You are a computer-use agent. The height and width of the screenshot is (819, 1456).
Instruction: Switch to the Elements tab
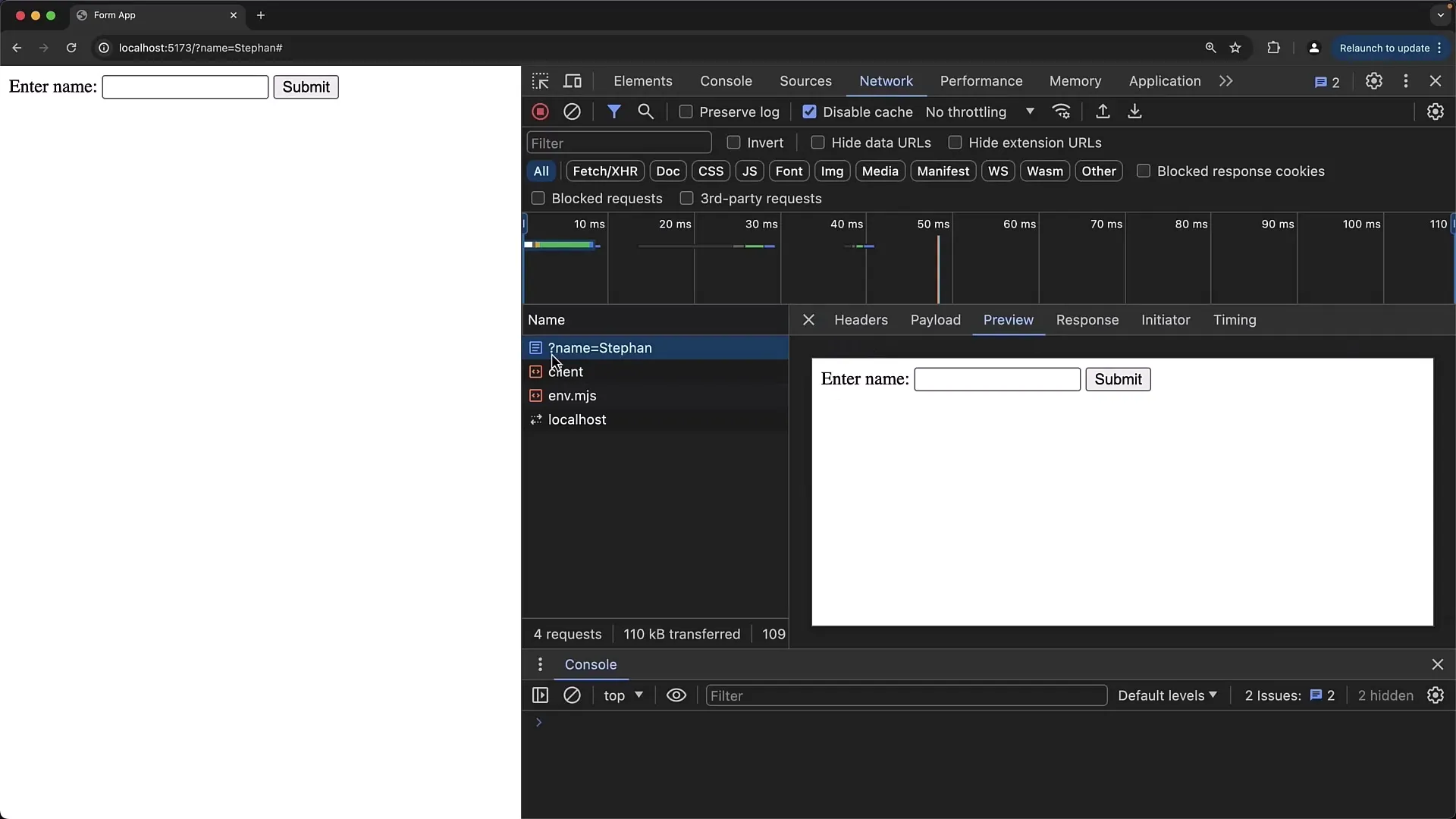pos(642,81)
